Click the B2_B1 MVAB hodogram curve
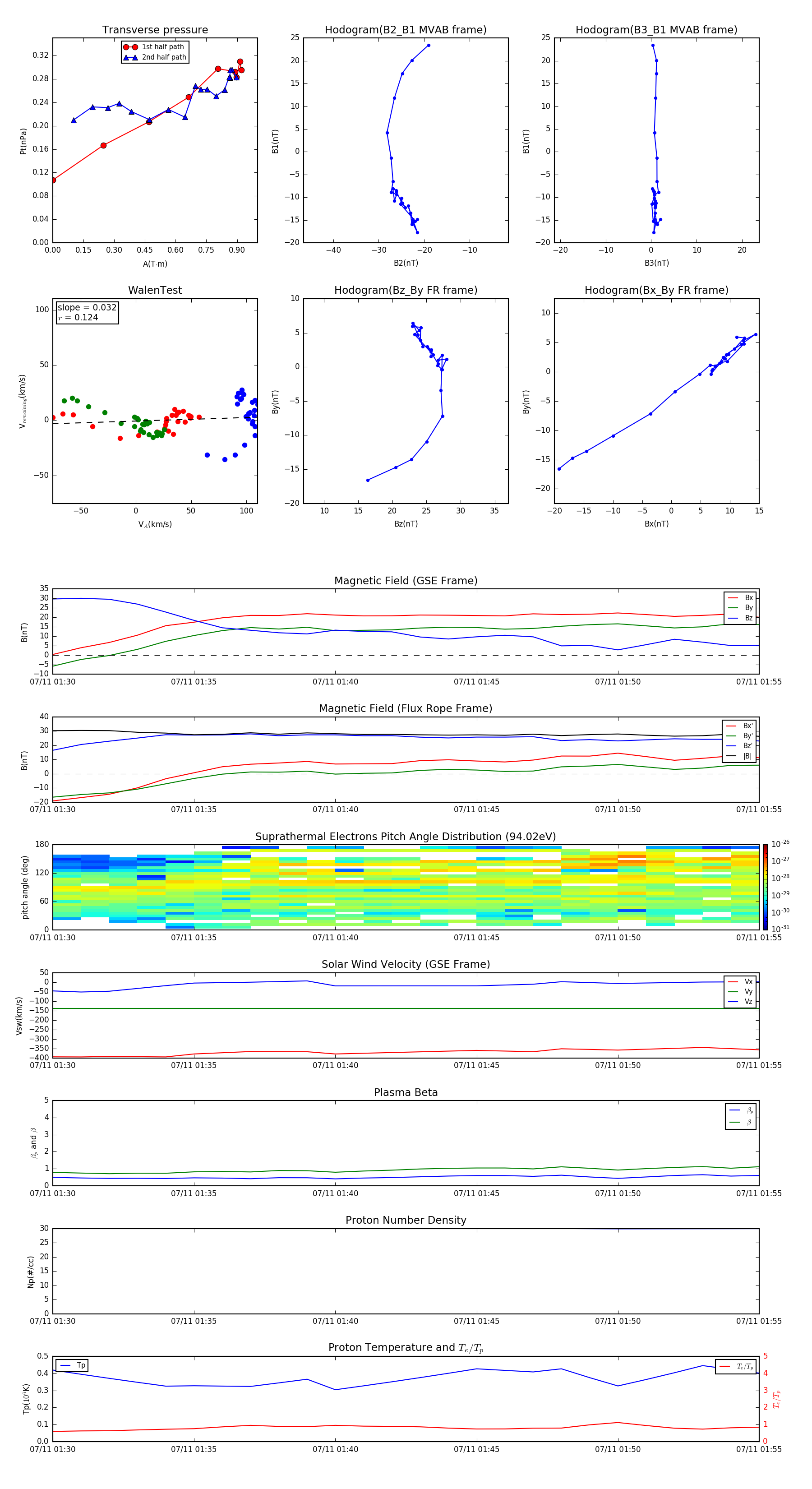 click(x=387, y=133)
